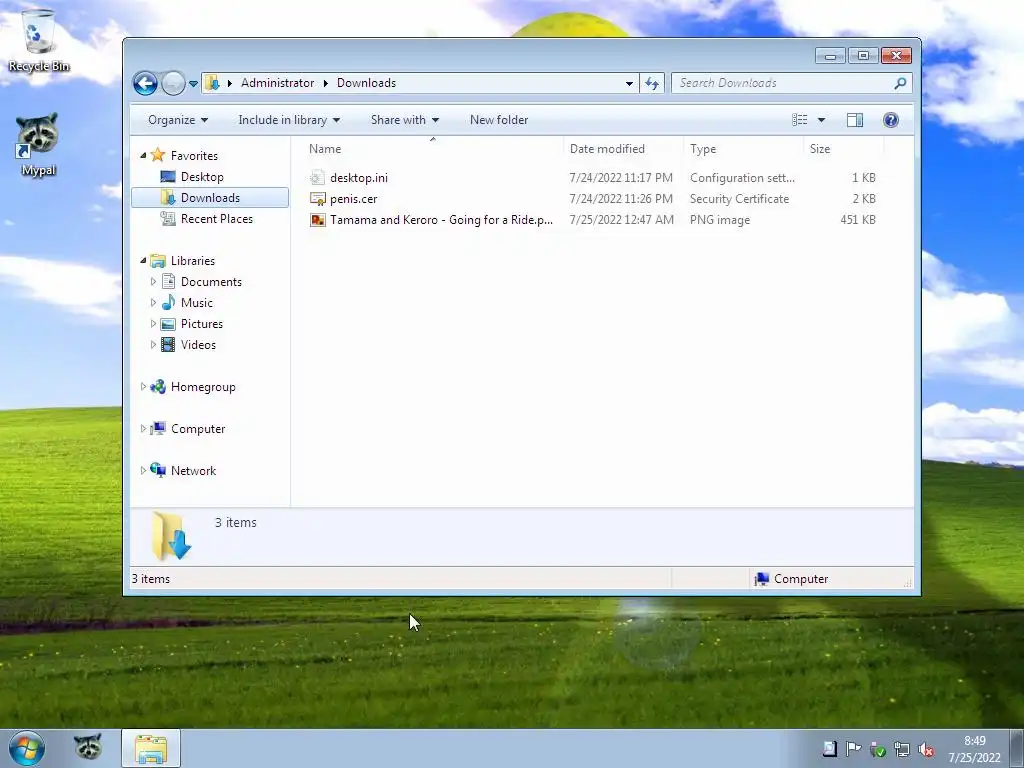The height and width of the screenshot is (768, 1024).
Task: Expand the Documents library
Action: pyautogui.click(x=153, y=281)
